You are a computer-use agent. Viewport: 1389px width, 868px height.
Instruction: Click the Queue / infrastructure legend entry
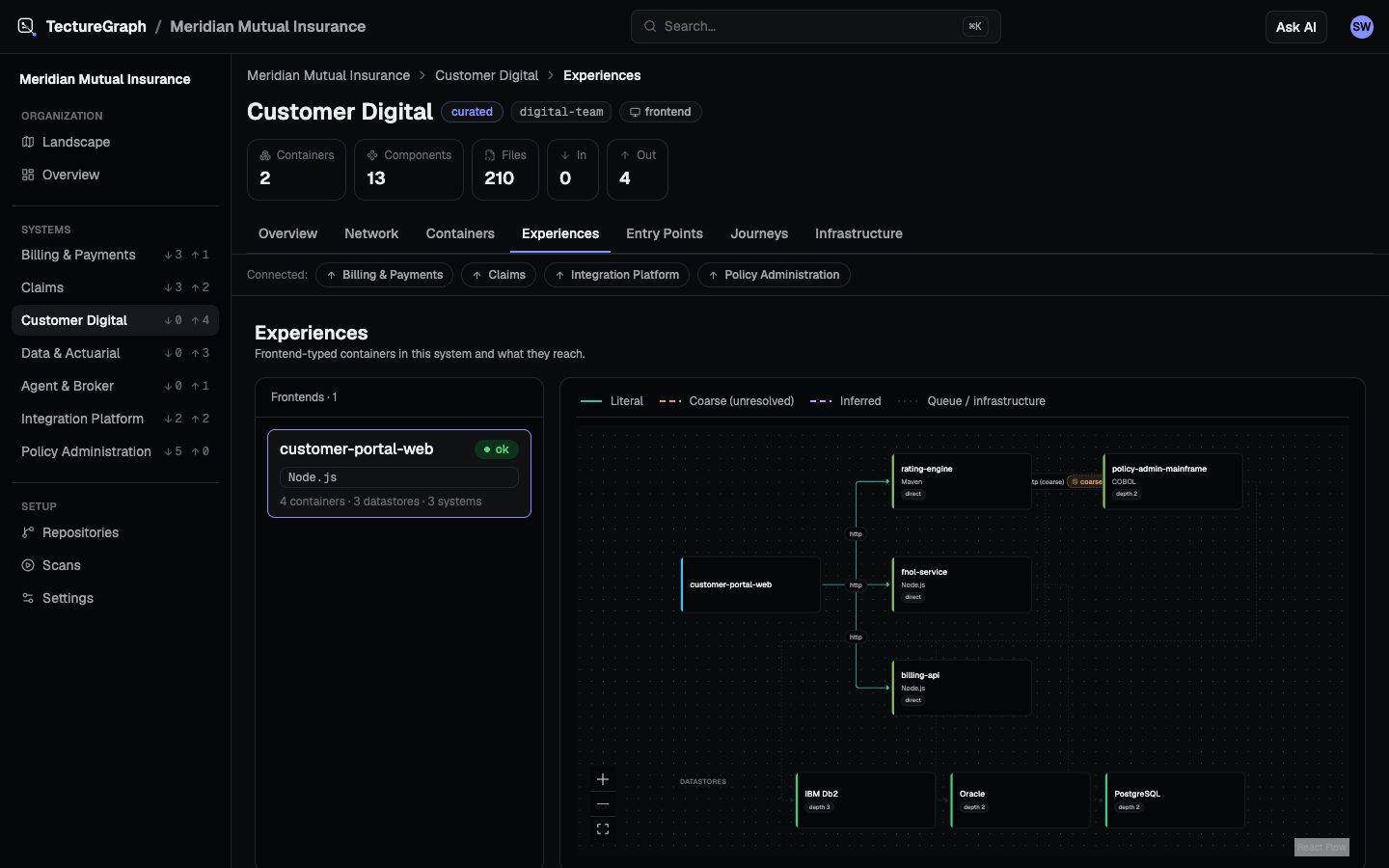[x=971, y=401]
